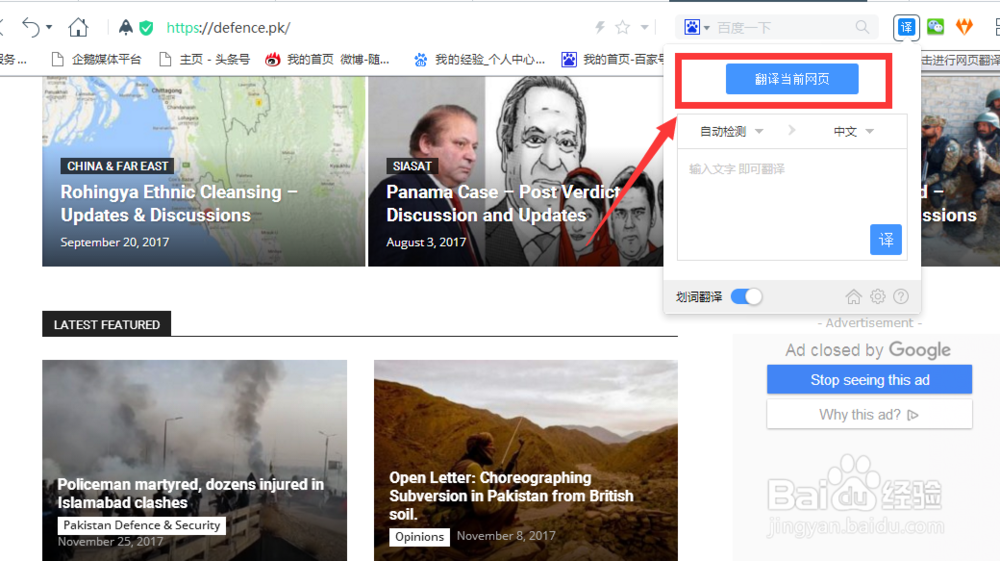Click the 'November 8, 2017' date text
Image resolution: width=1000 pixels, height=561 pixels.
tap(506, 536)
